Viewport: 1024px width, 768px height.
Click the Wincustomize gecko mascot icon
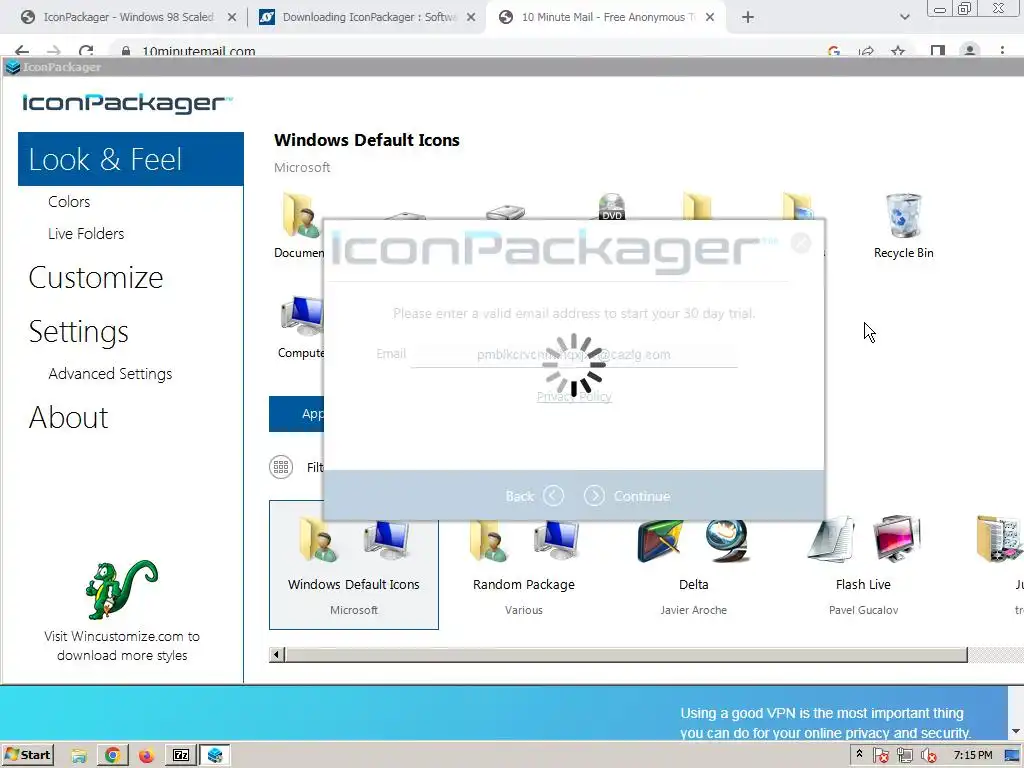121,589
